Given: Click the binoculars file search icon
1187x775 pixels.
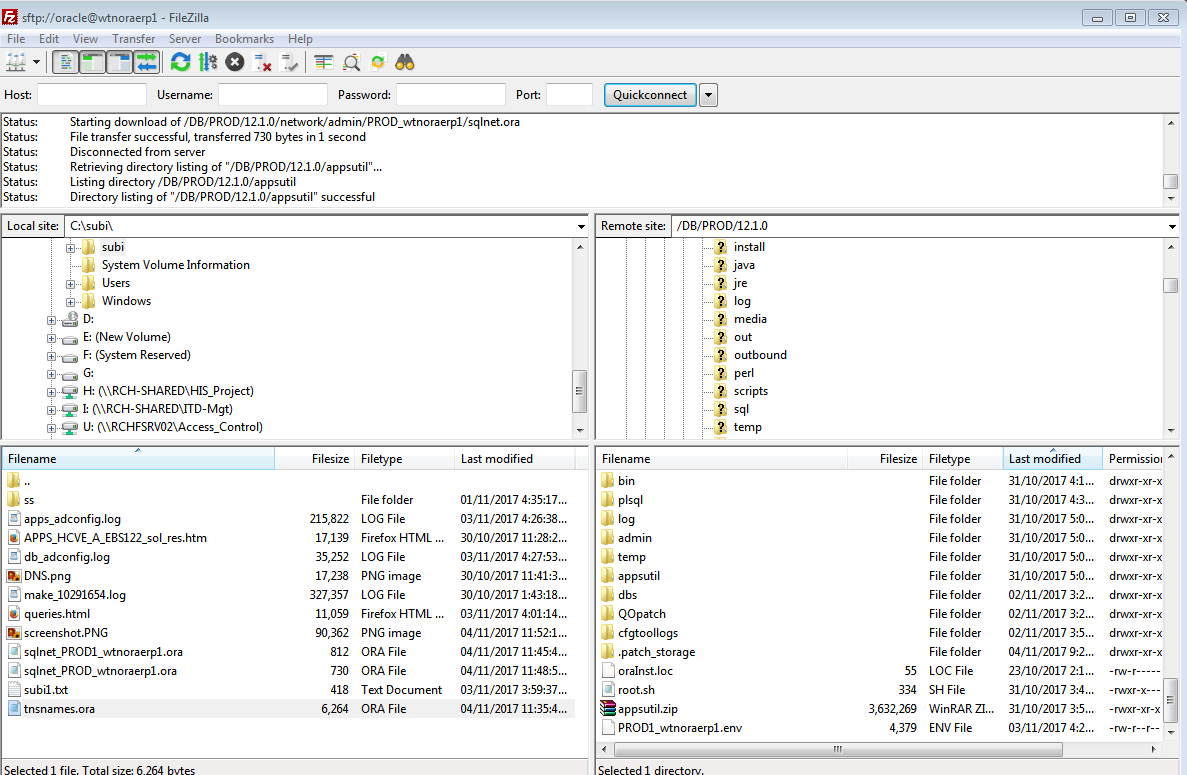Looking at the screenshot, I should click(x=405, y=62).
